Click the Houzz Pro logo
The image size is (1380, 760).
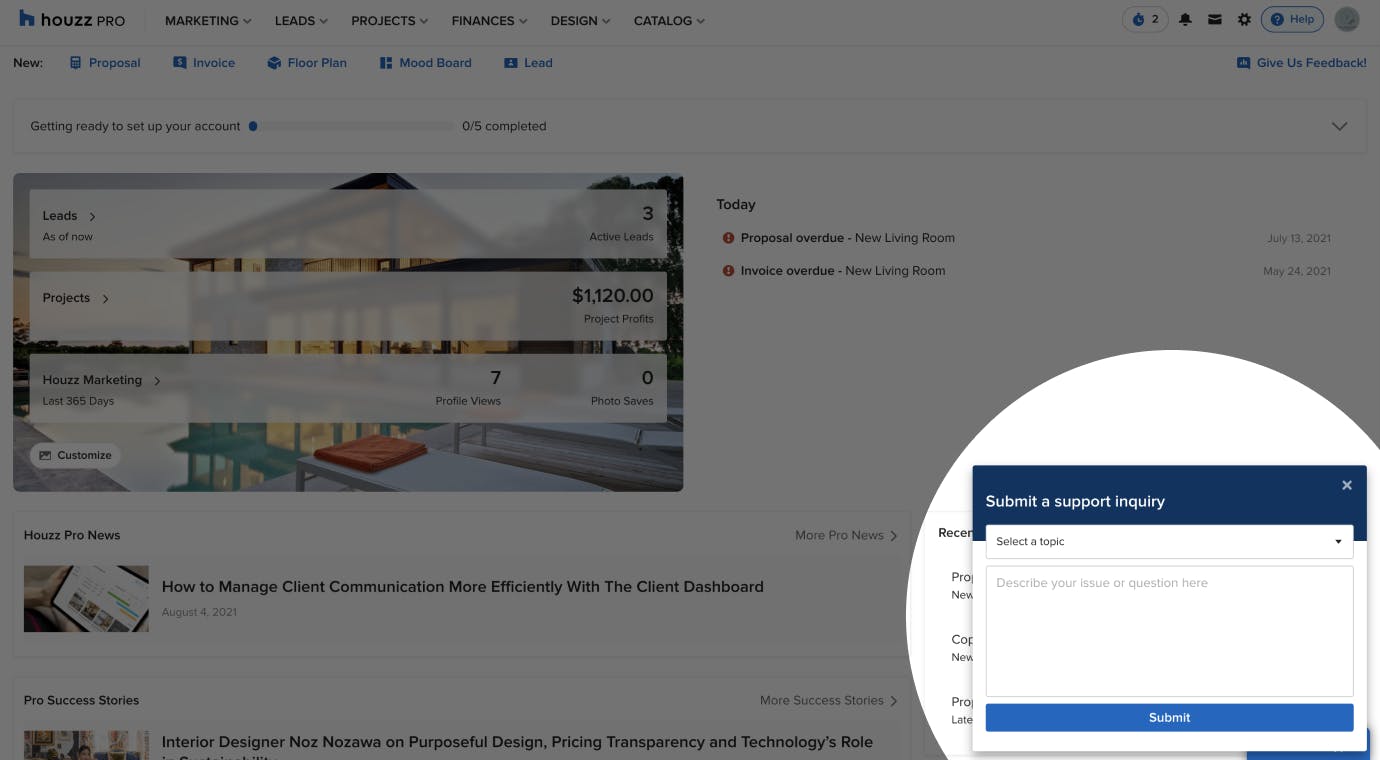point(72,20)
